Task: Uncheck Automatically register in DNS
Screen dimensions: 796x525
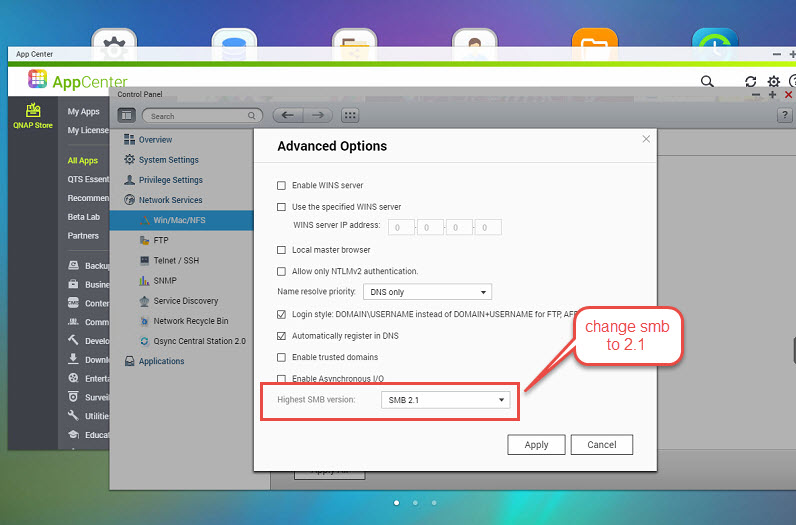Action: coord(281,336)
